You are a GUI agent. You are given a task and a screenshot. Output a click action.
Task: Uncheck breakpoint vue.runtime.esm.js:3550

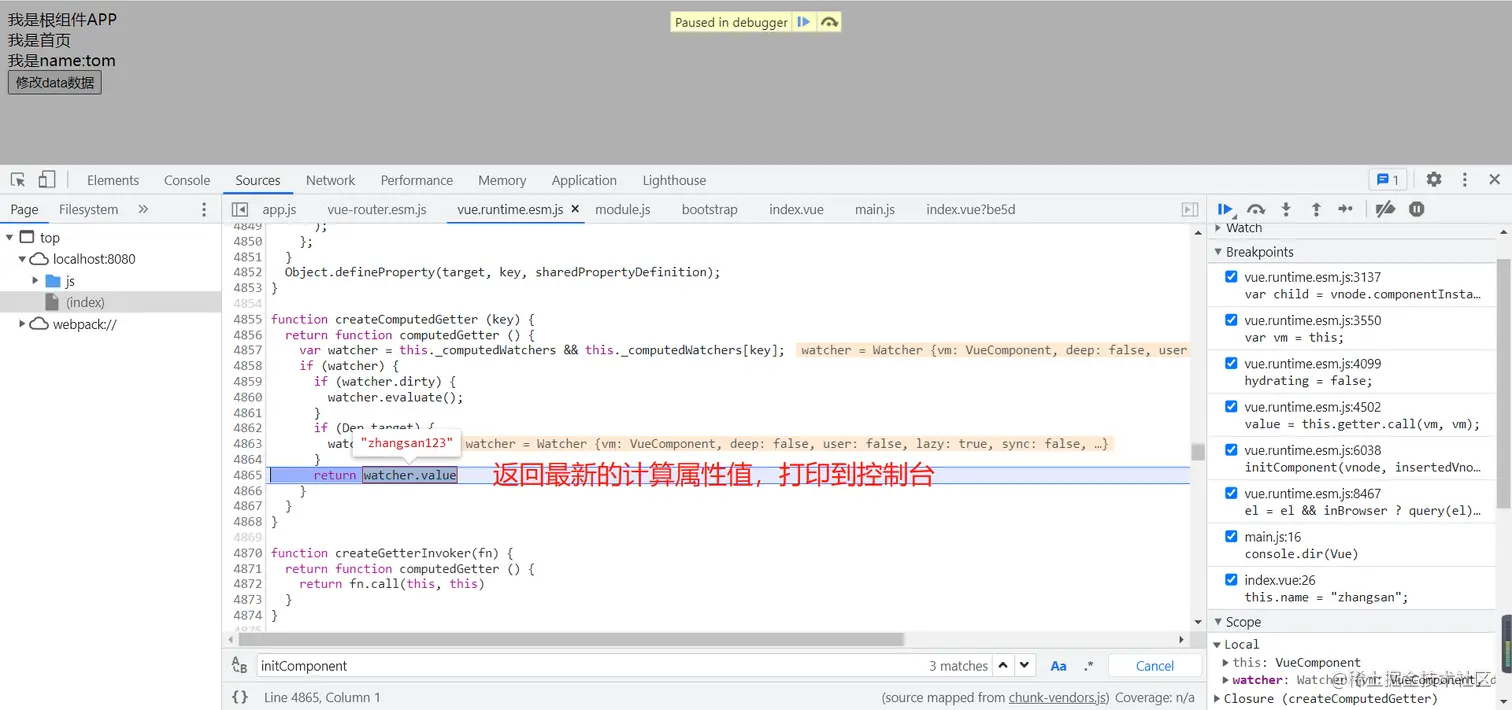1231,320
